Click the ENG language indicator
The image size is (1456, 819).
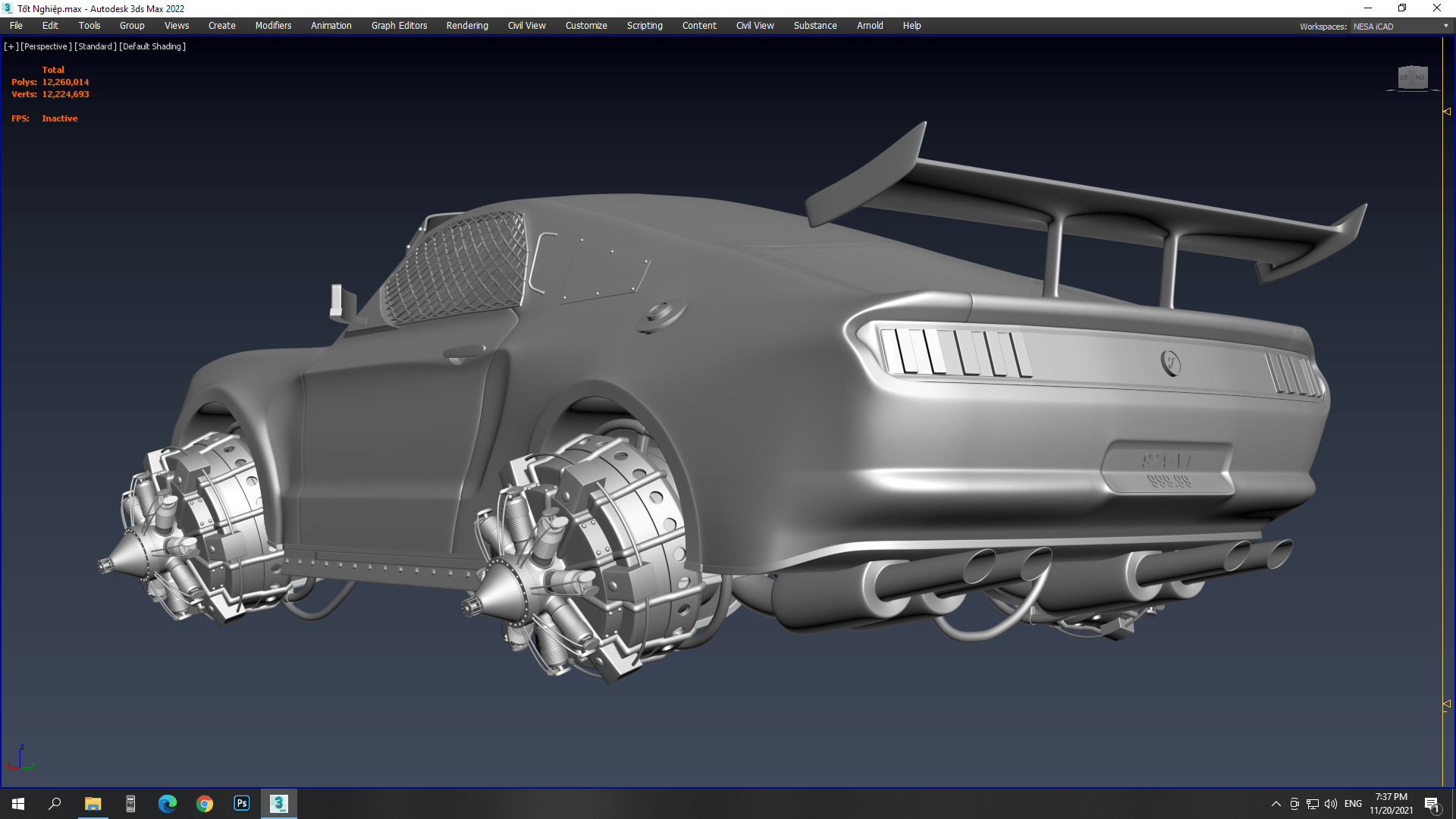1353,804
